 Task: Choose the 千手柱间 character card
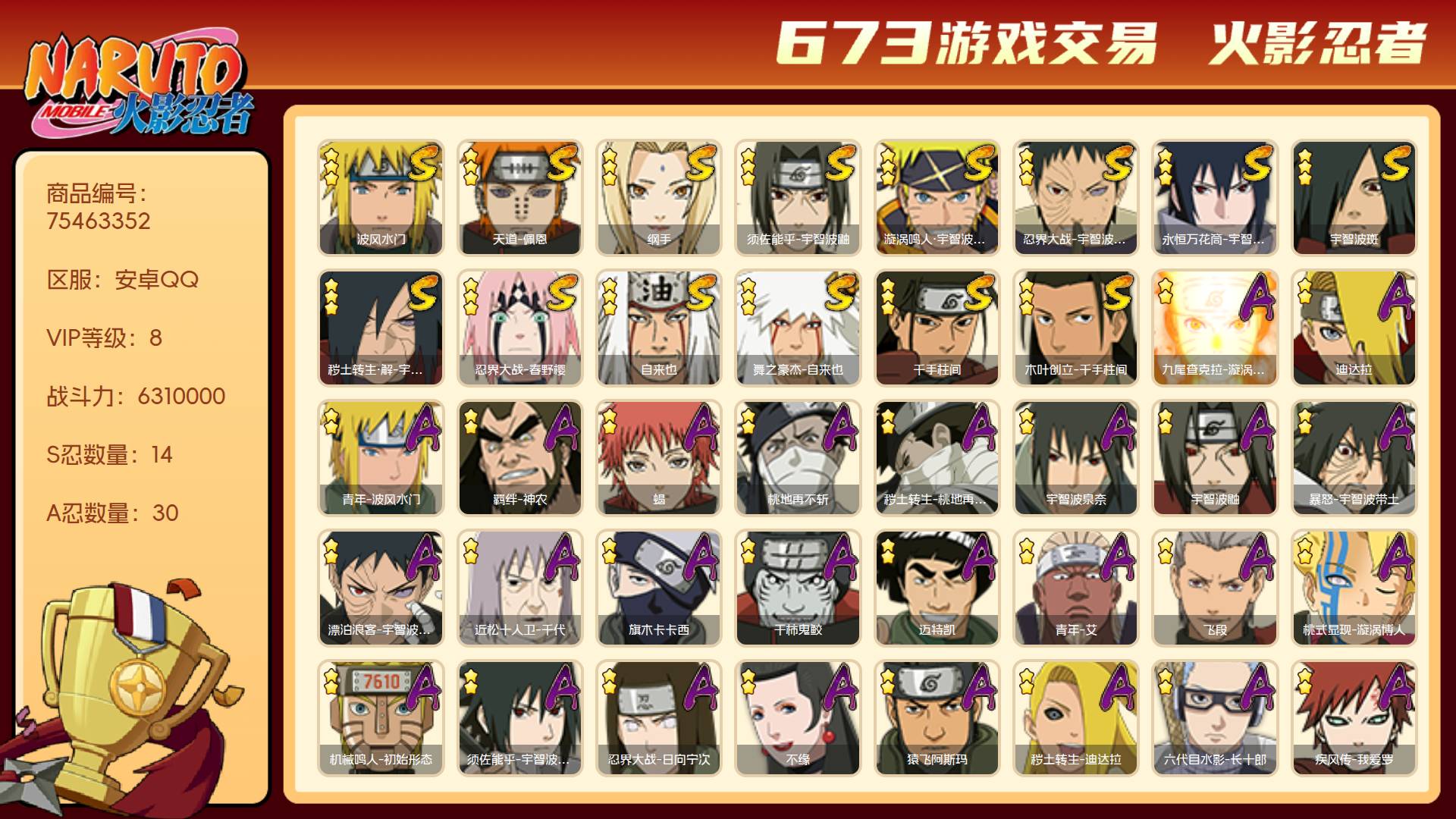(x=937, y=328)
